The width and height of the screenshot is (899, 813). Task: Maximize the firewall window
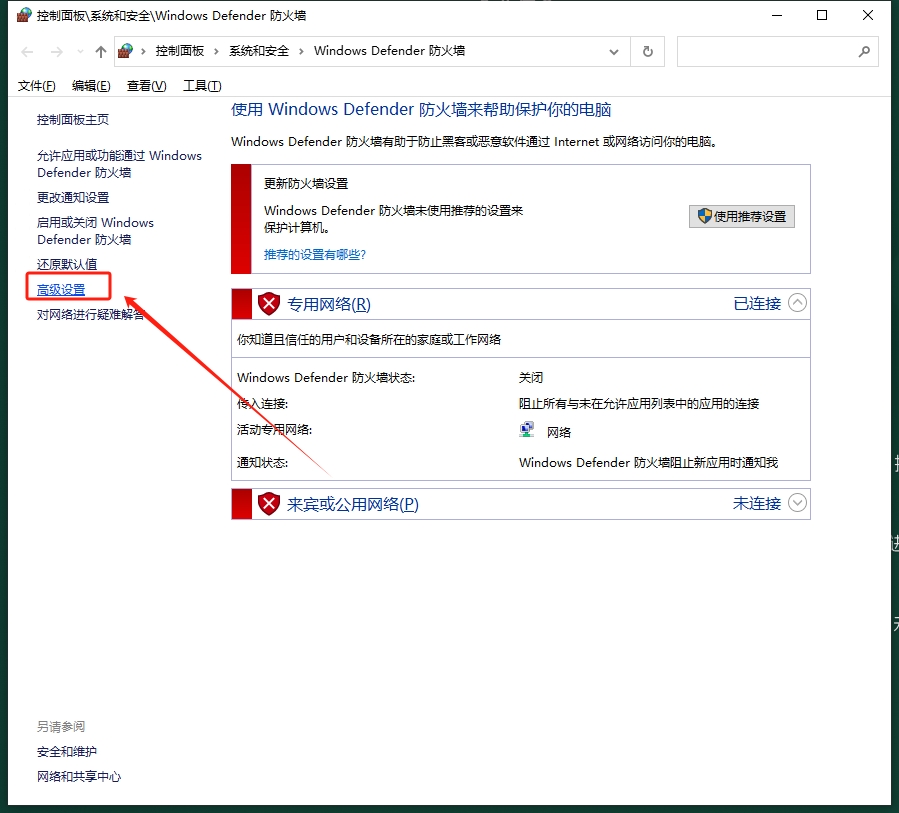point(822,15)
